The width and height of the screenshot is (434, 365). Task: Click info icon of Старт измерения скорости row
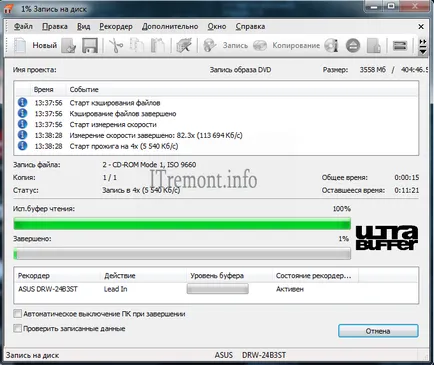coord(22,124)
